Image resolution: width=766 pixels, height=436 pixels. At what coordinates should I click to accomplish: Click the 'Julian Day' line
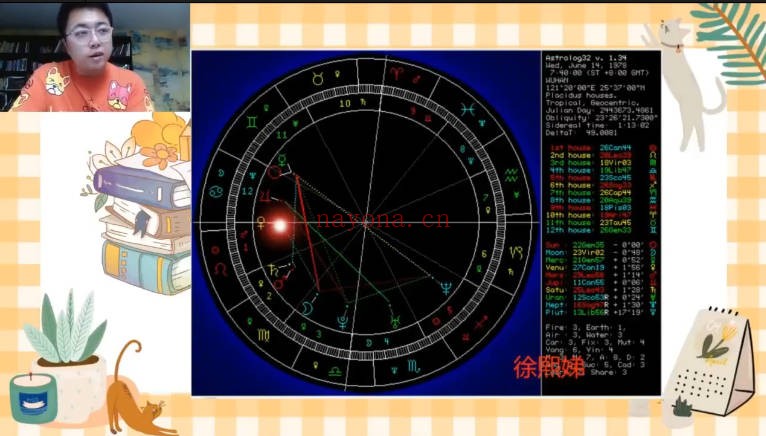pyautogui.click(x=599, y=110)
